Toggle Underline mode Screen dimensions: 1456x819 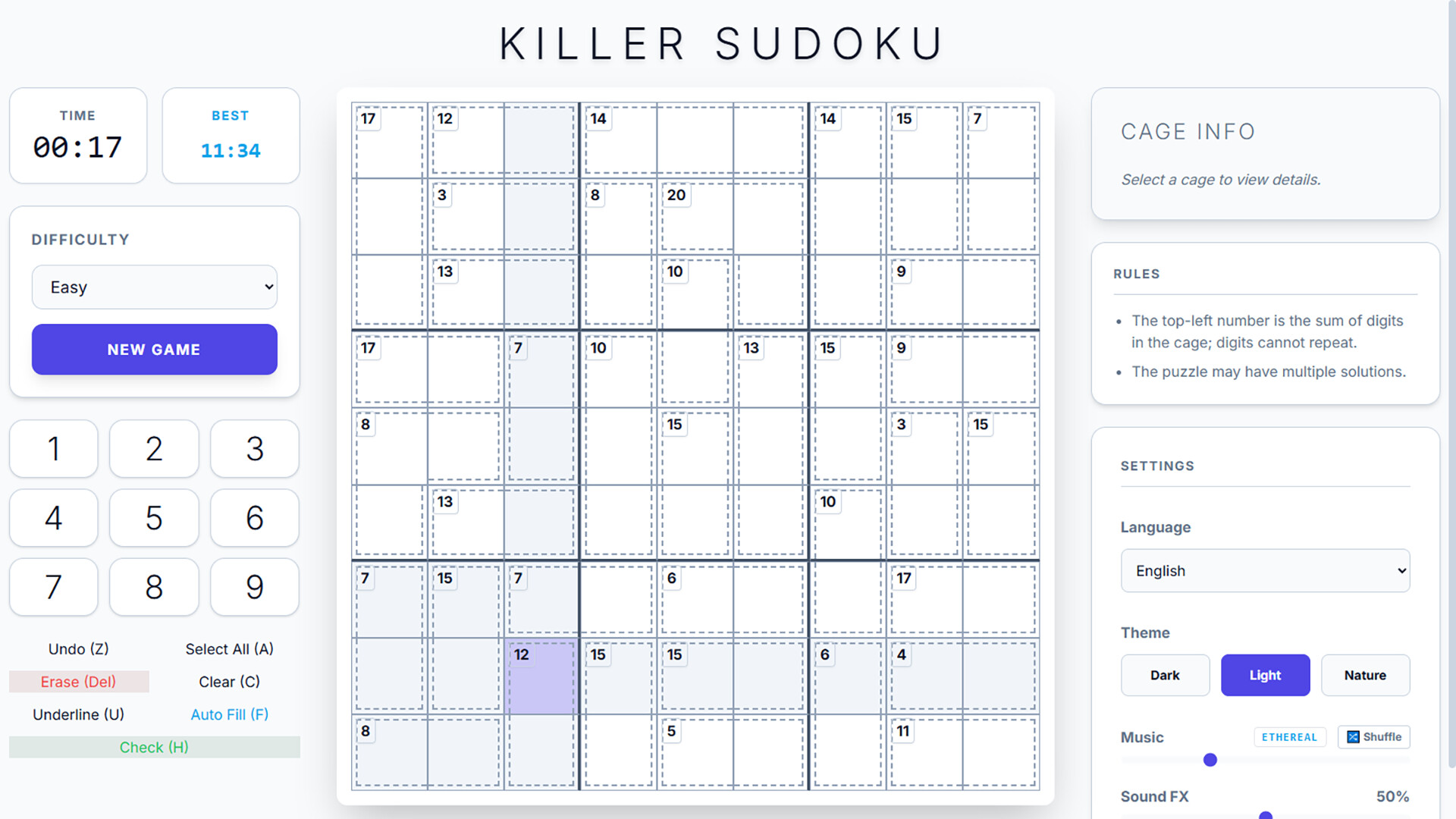[x=78, y=714]
